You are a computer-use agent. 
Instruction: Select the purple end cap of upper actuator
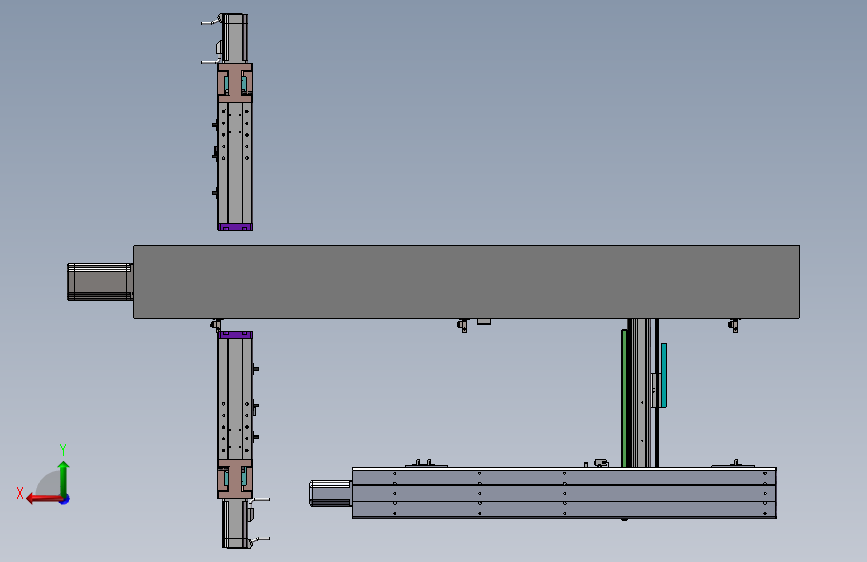tap(235, 227)
